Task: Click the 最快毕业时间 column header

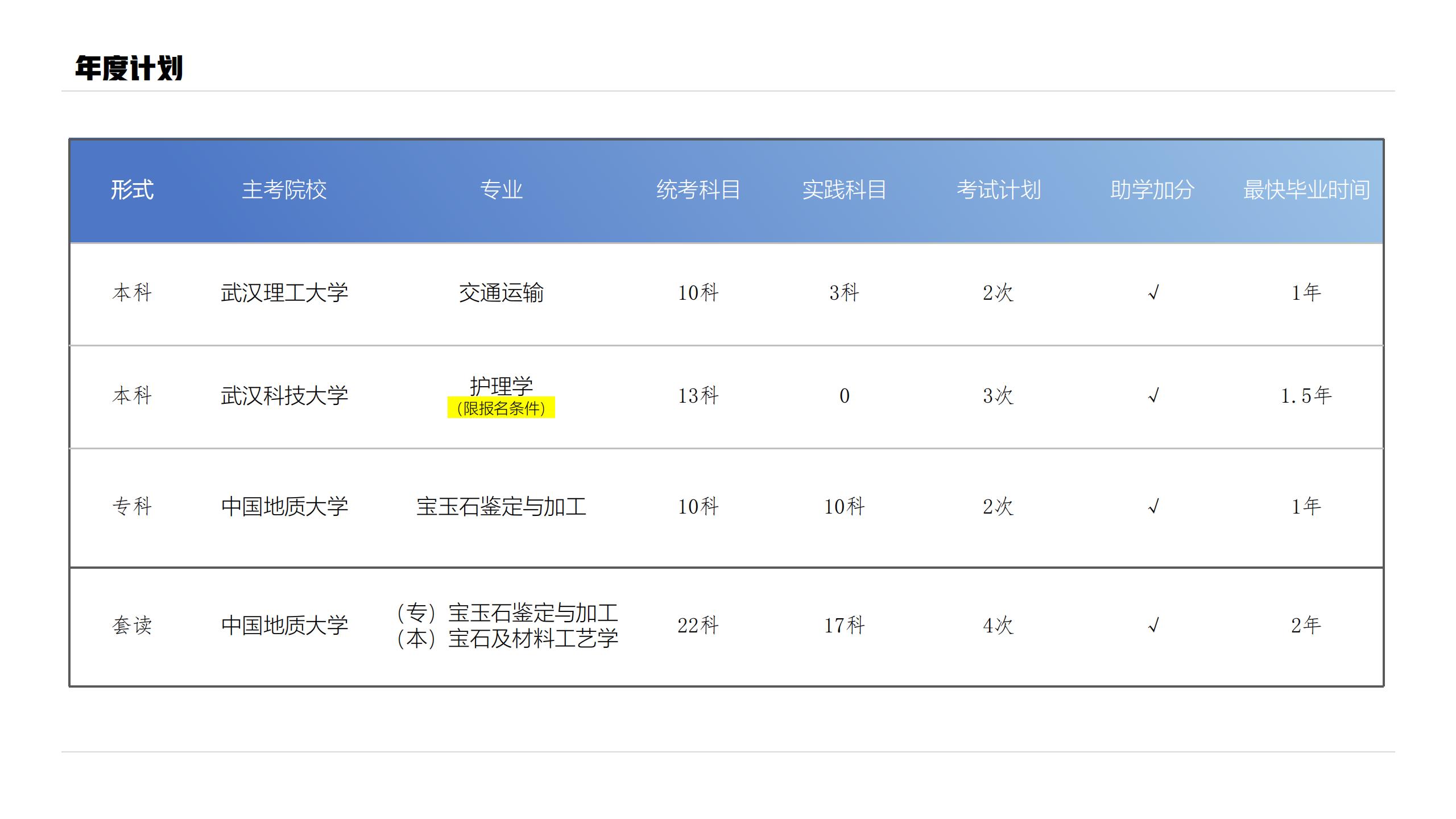Action: 1306,190
